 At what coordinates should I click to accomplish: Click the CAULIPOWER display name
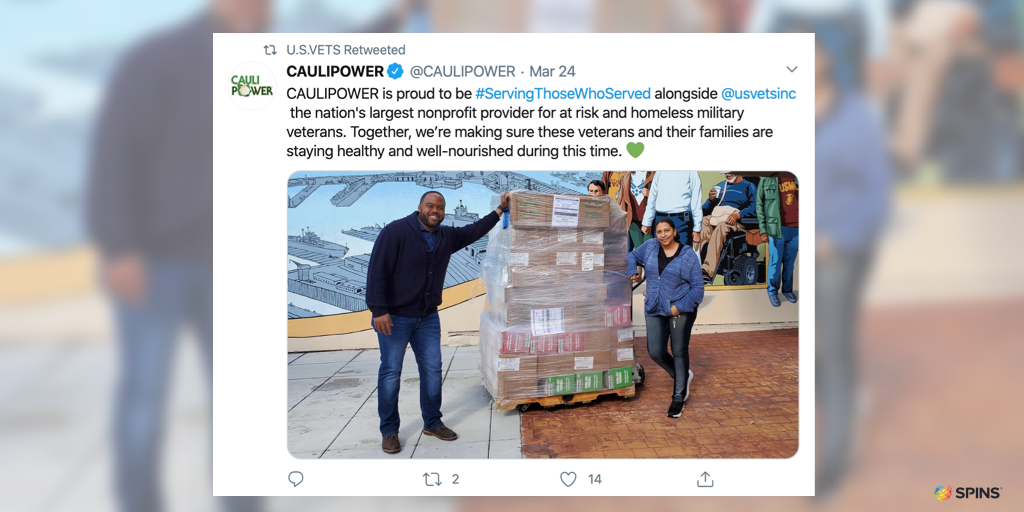[x=335, y=71]
